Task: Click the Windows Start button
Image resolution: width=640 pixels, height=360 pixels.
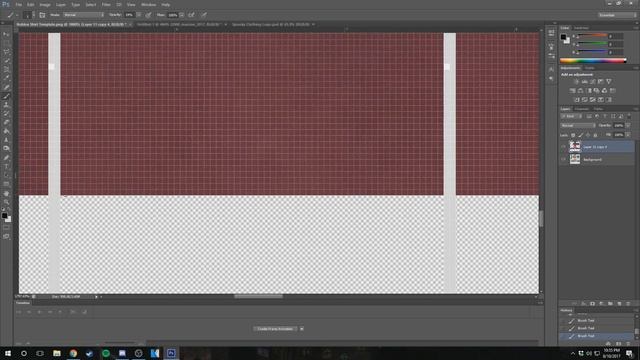Action: pos(8,353)
